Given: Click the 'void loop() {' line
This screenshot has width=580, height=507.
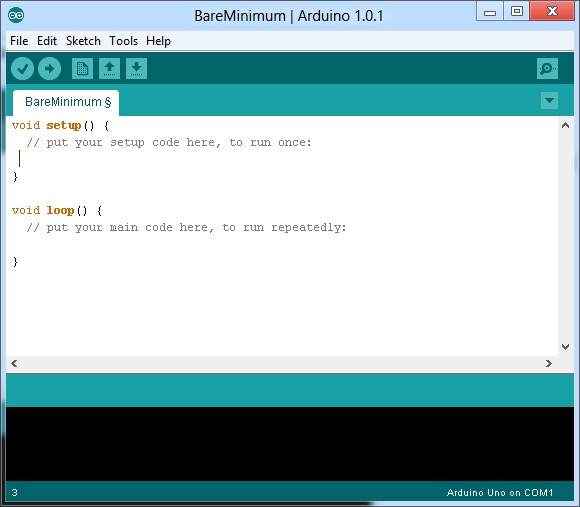Looking at the screenshot, I should (57, 210).
